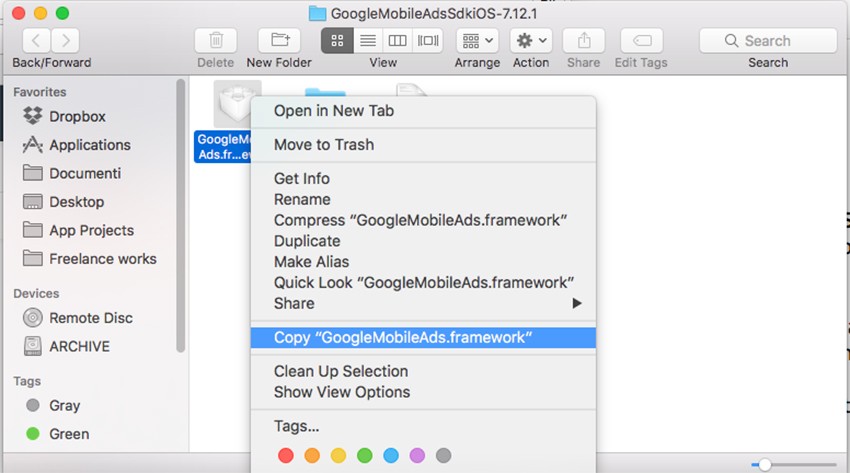Viewport: 850px width, 473px height.
Task: Choose Rename from context menu
Action: pyautogui.click(x=423, y=199)
